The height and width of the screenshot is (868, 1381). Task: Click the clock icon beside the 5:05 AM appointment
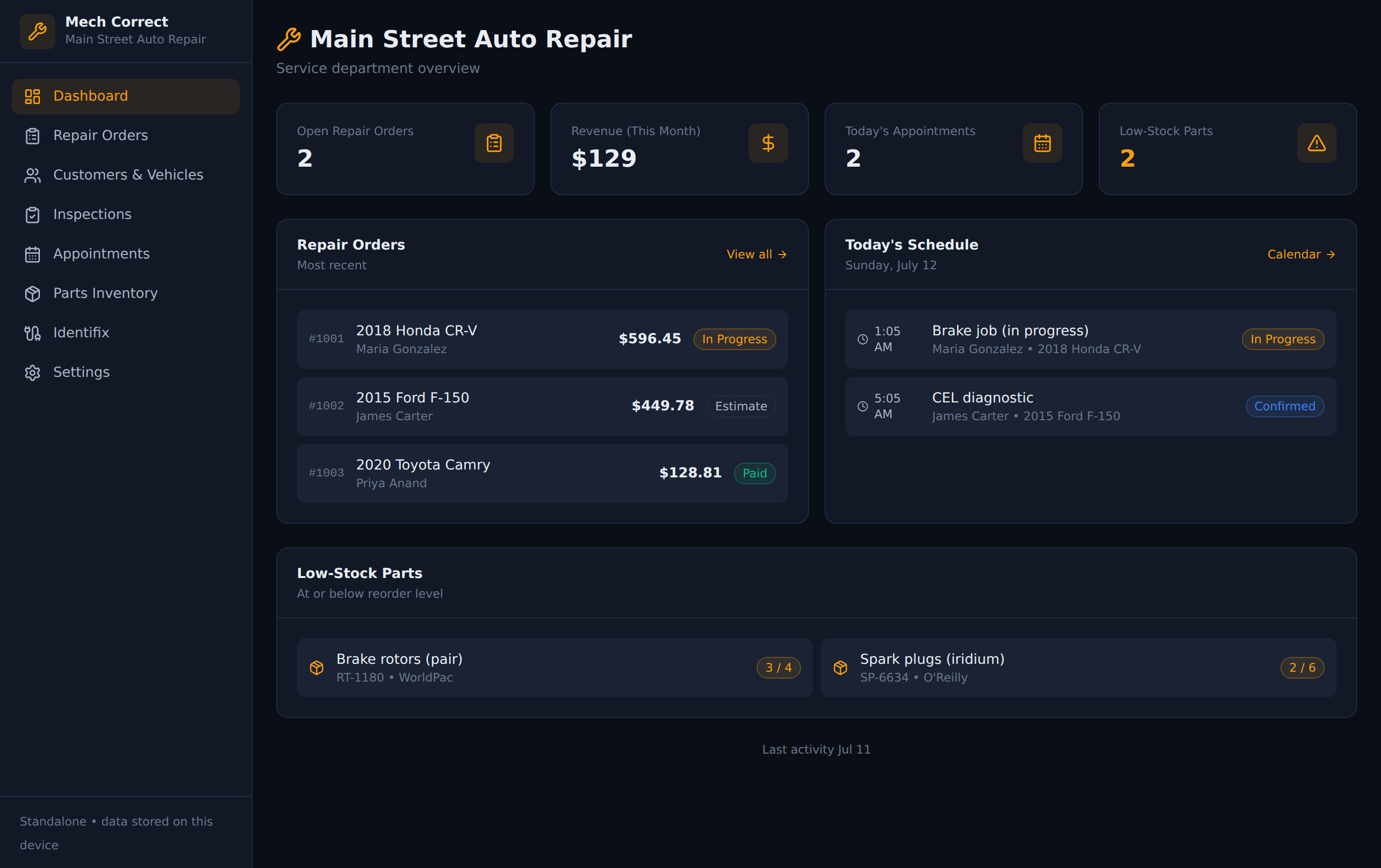[x=863, y=406]
